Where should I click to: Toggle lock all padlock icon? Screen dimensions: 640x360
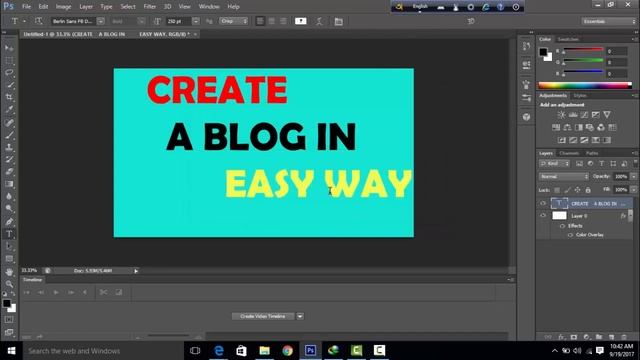click(x=588, y=190)
